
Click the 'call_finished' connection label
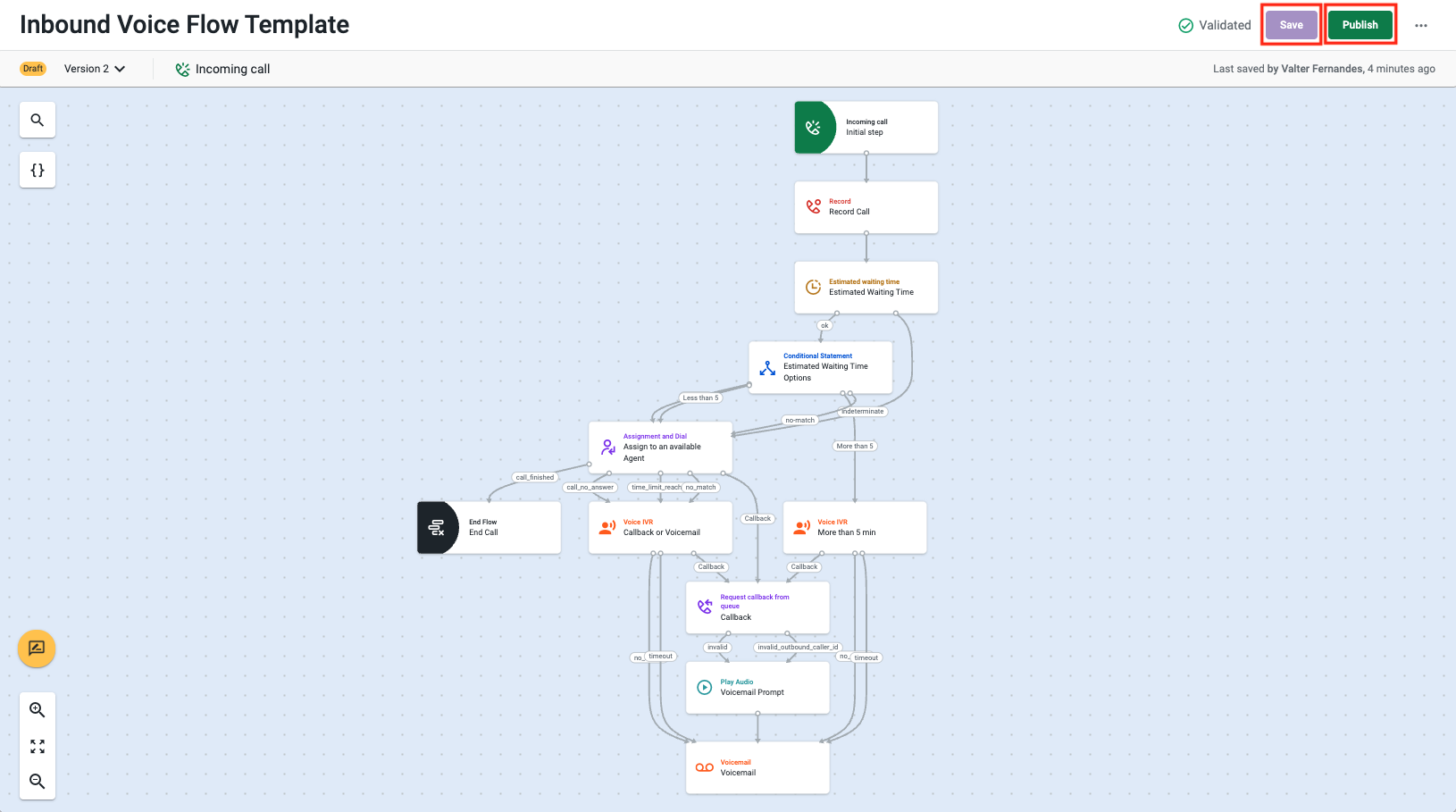pos(535,477)
